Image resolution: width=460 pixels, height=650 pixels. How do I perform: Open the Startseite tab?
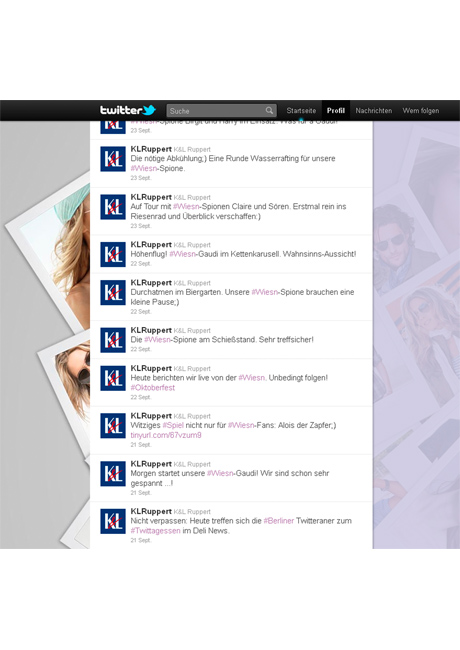[x=301, y=111]
